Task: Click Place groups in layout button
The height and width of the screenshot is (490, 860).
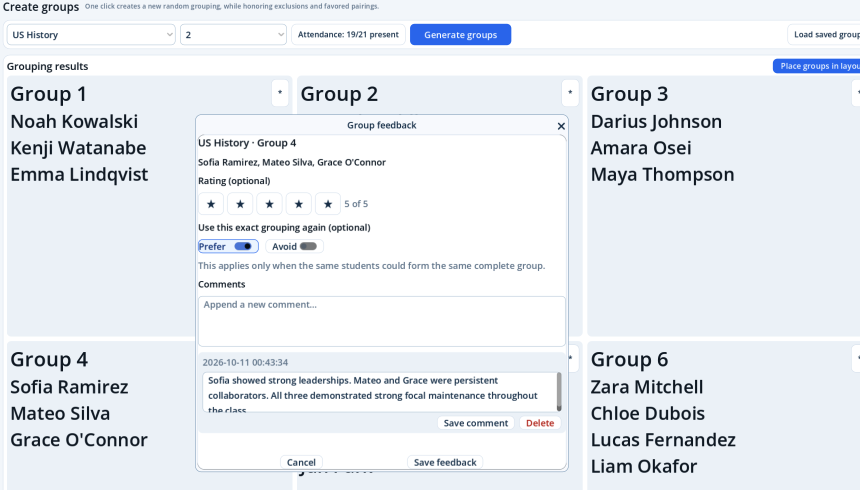Action: pos(817,66)
